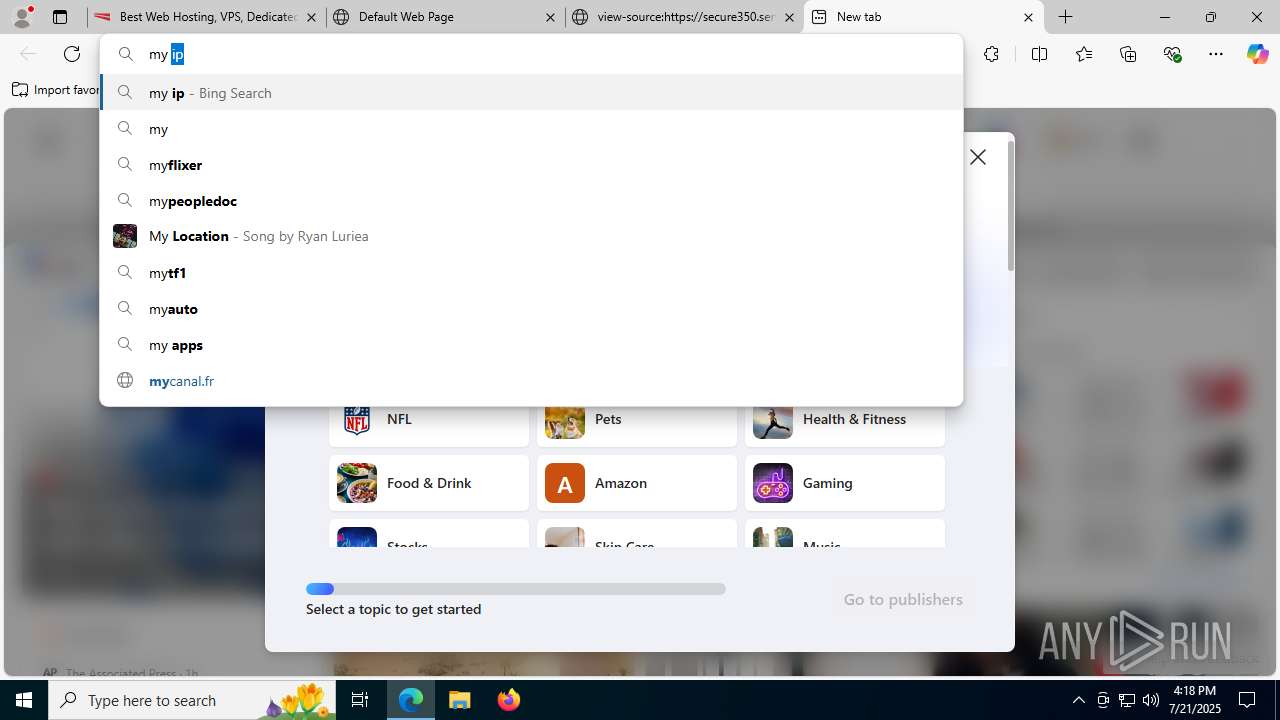Choose the Food & Drink topic
This screenshot has height=720, width=1280.
point(429,483)
